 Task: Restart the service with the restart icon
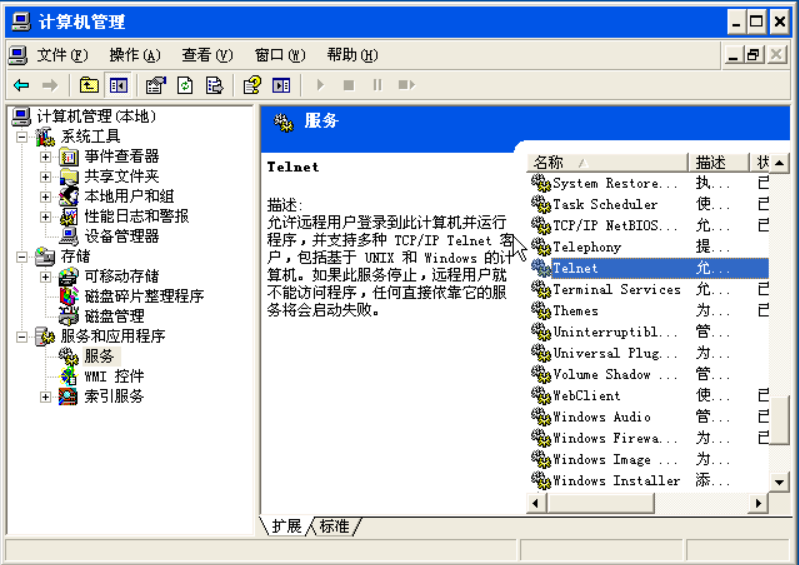(407, 85)
